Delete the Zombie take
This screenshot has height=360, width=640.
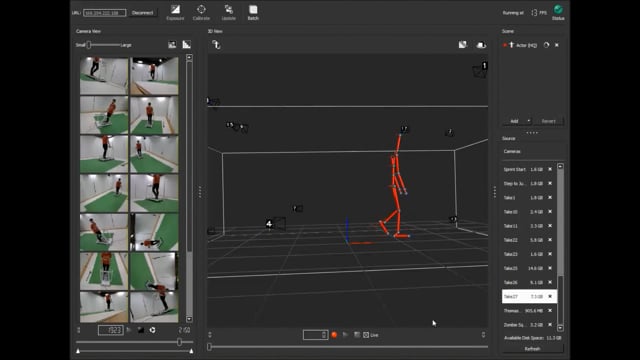coord(550,325)
